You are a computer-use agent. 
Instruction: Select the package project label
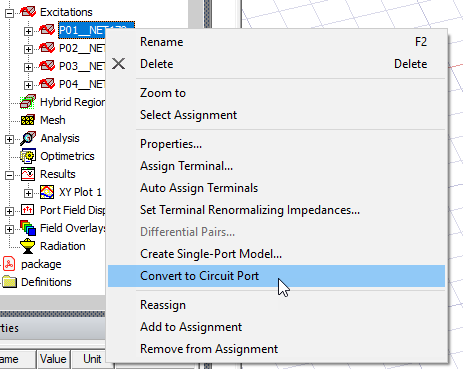click(x=41, y=264)
